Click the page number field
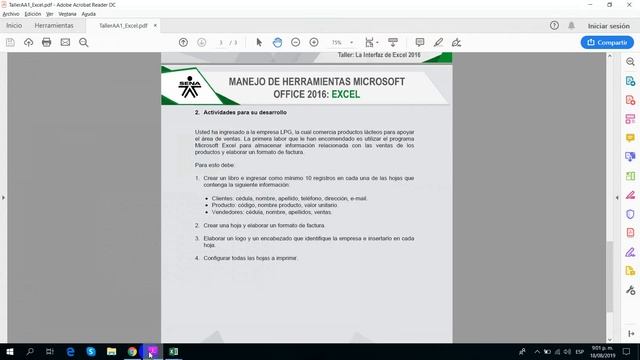Viewport: 640px width, 360px height. pos(221,42)
